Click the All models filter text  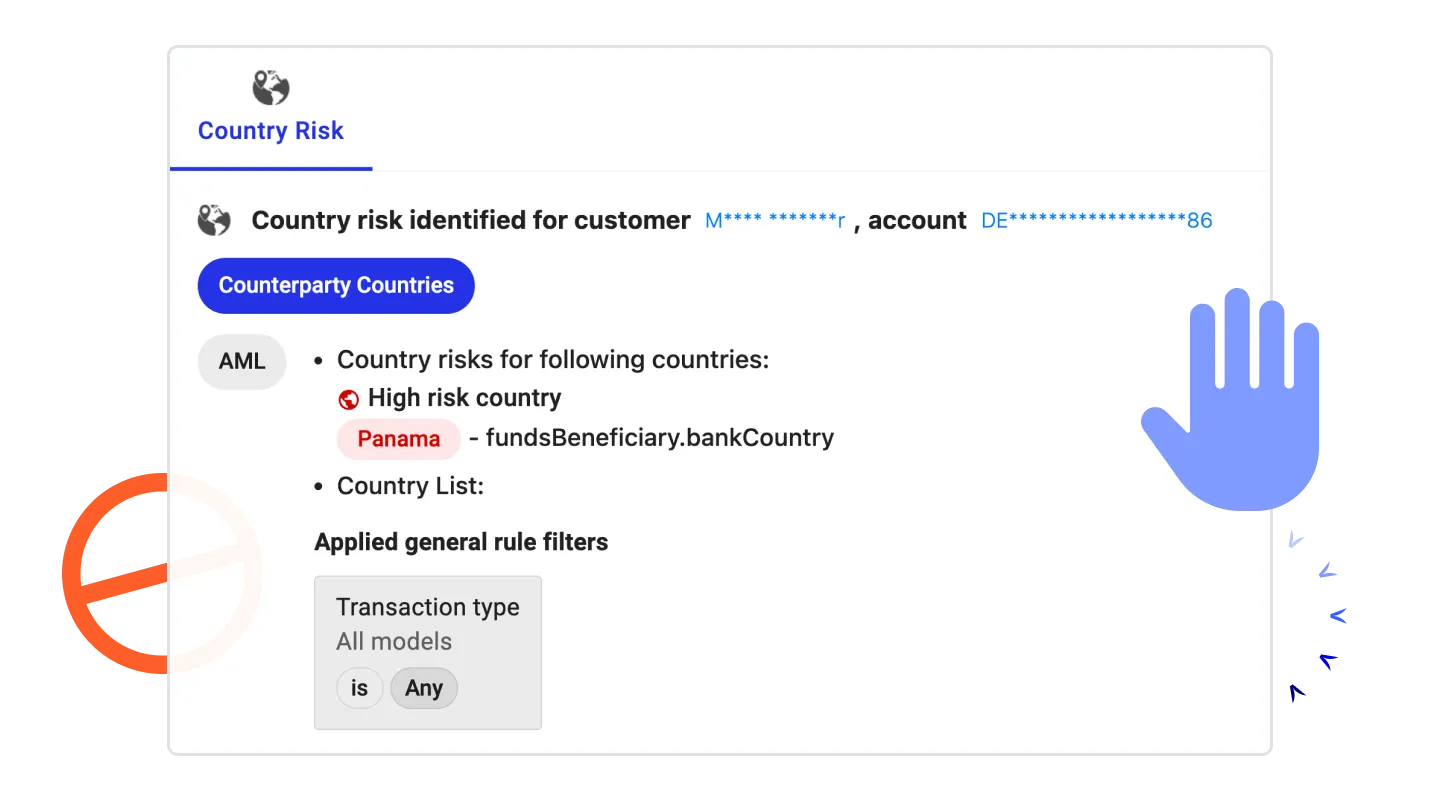tap(394, 642)
